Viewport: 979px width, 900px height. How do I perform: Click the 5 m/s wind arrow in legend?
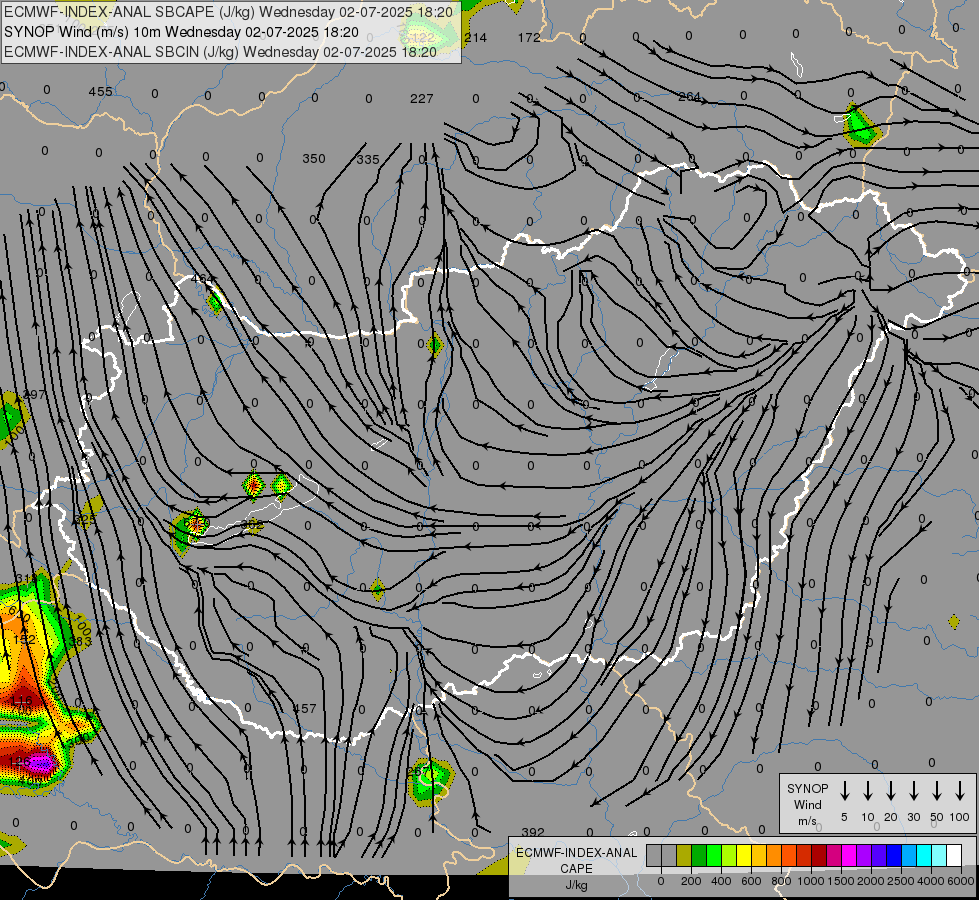point(845,791)
